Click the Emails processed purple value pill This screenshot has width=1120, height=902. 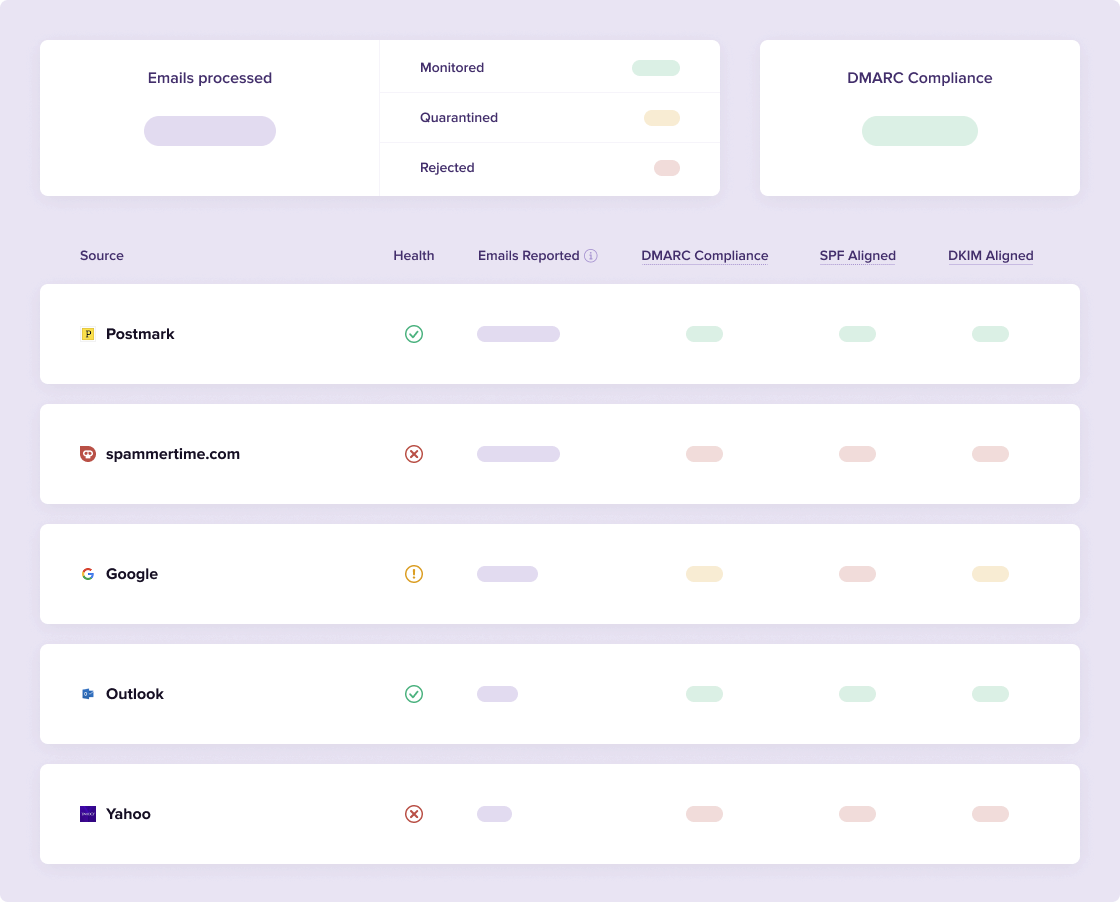tap(210, 131)
